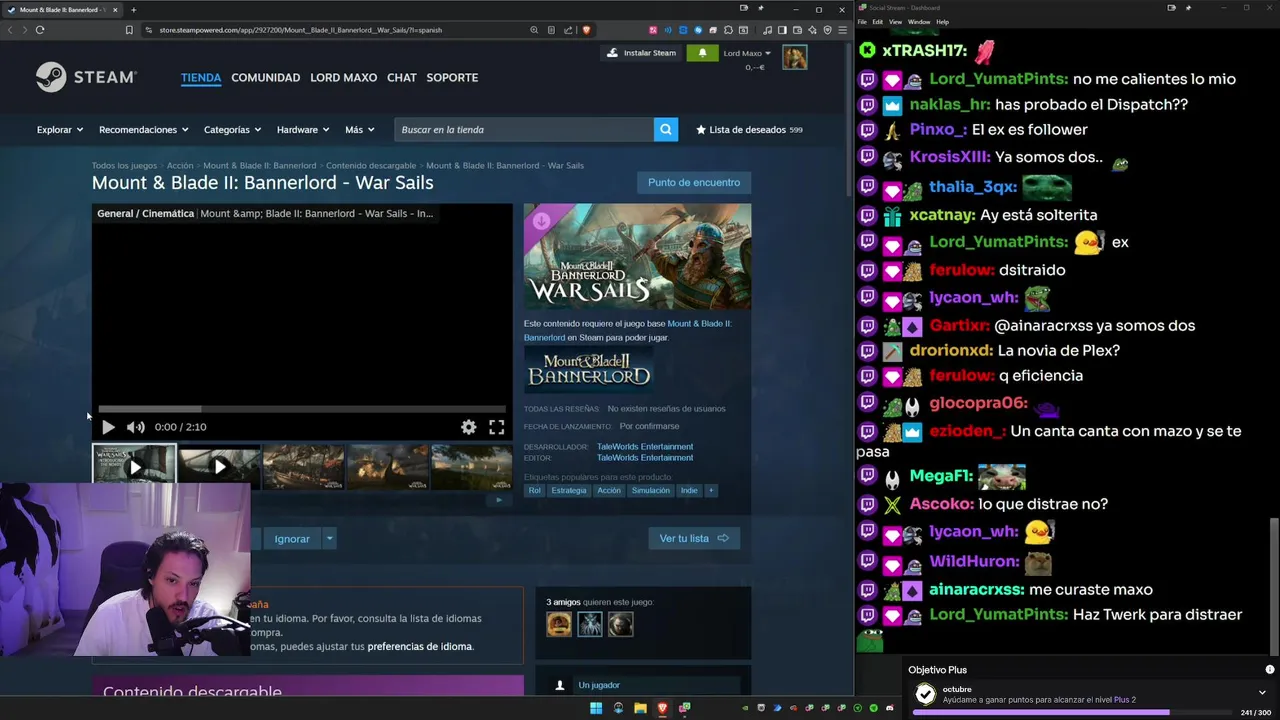Viewport: 1280px width, 720px height.
Task: Click the Simulación tag
Action: coord(651,491)
